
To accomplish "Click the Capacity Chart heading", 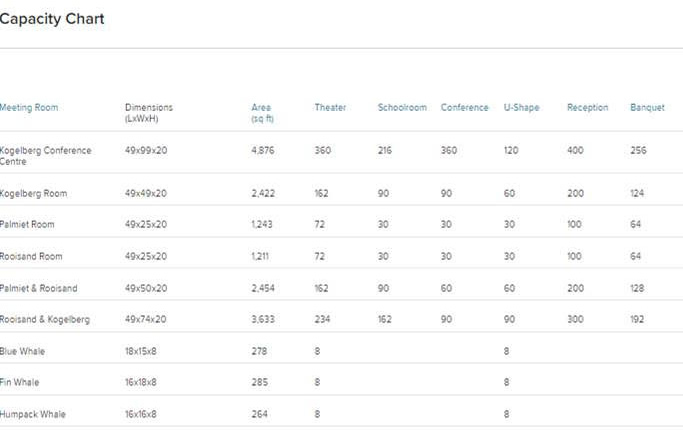I will point(52,19).
